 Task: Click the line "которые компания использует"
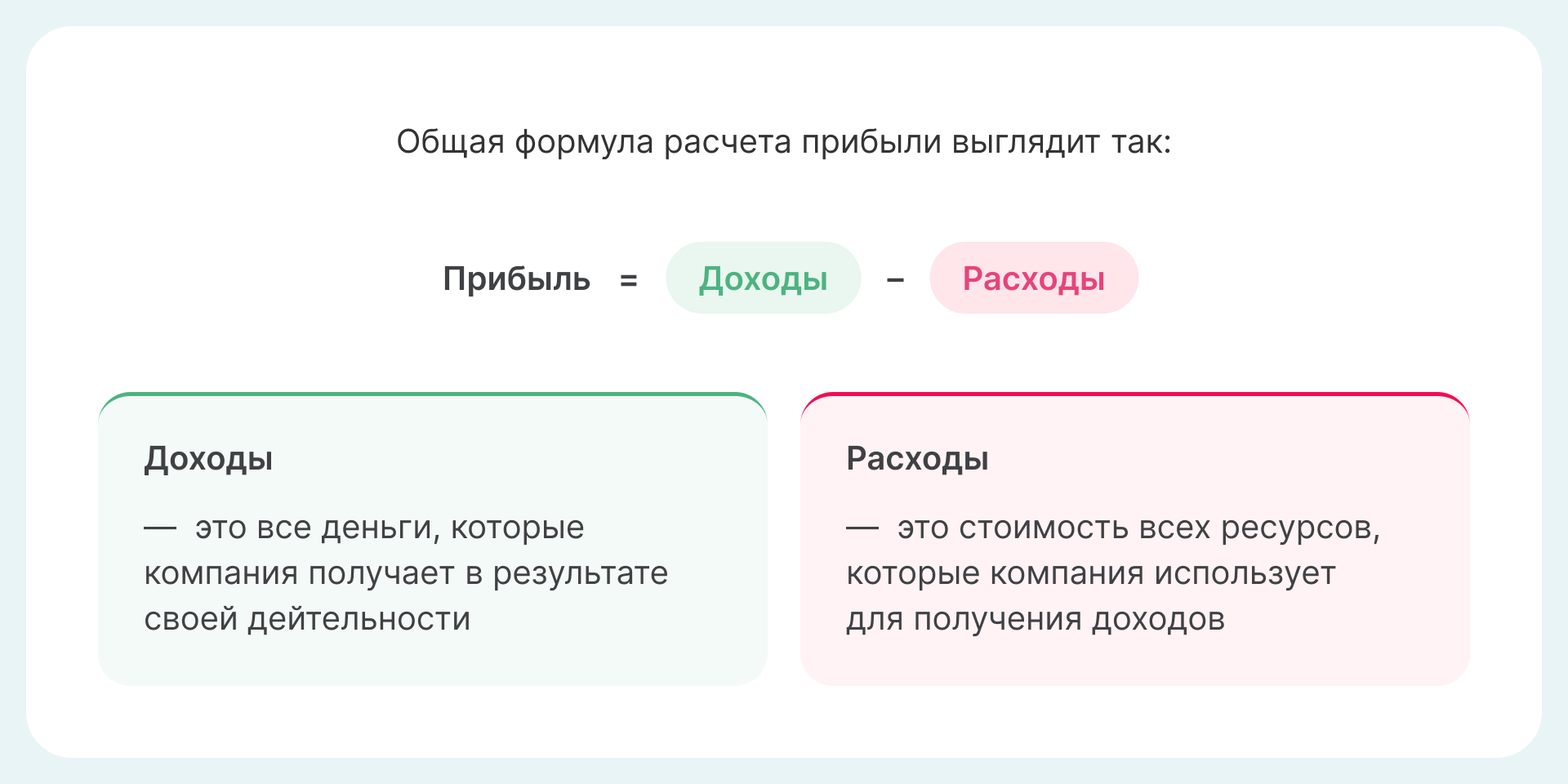coord(1090,574)
